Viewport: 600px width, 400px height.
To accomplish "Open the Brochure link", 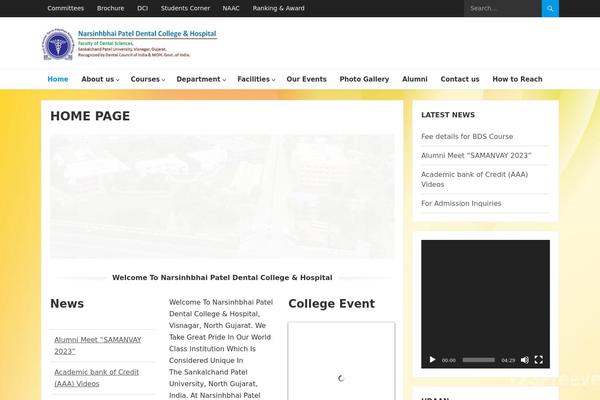I will pyautogui.click(x=110, y=8).
